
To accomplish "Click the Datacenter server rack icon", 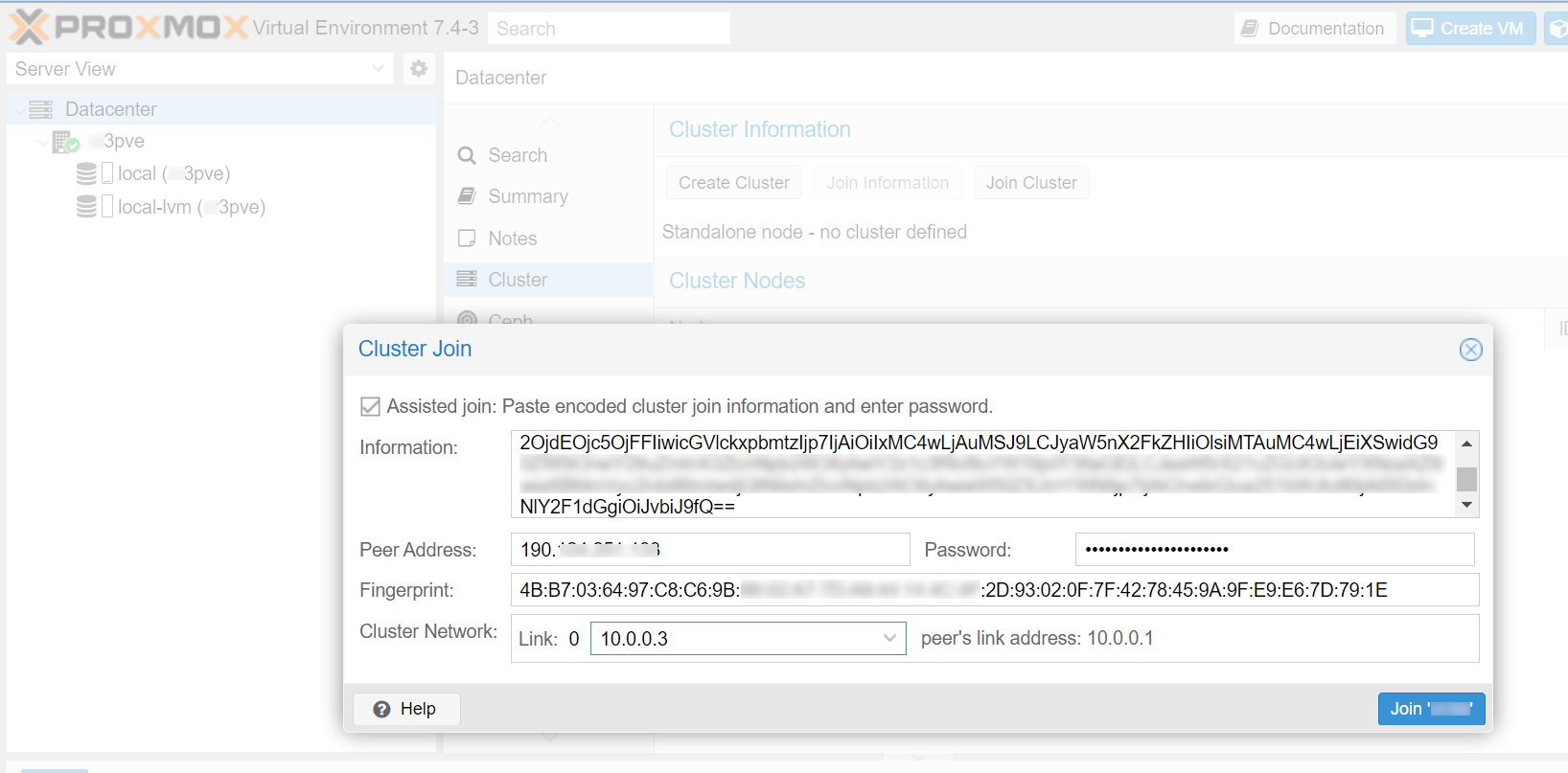I will 40,109.
